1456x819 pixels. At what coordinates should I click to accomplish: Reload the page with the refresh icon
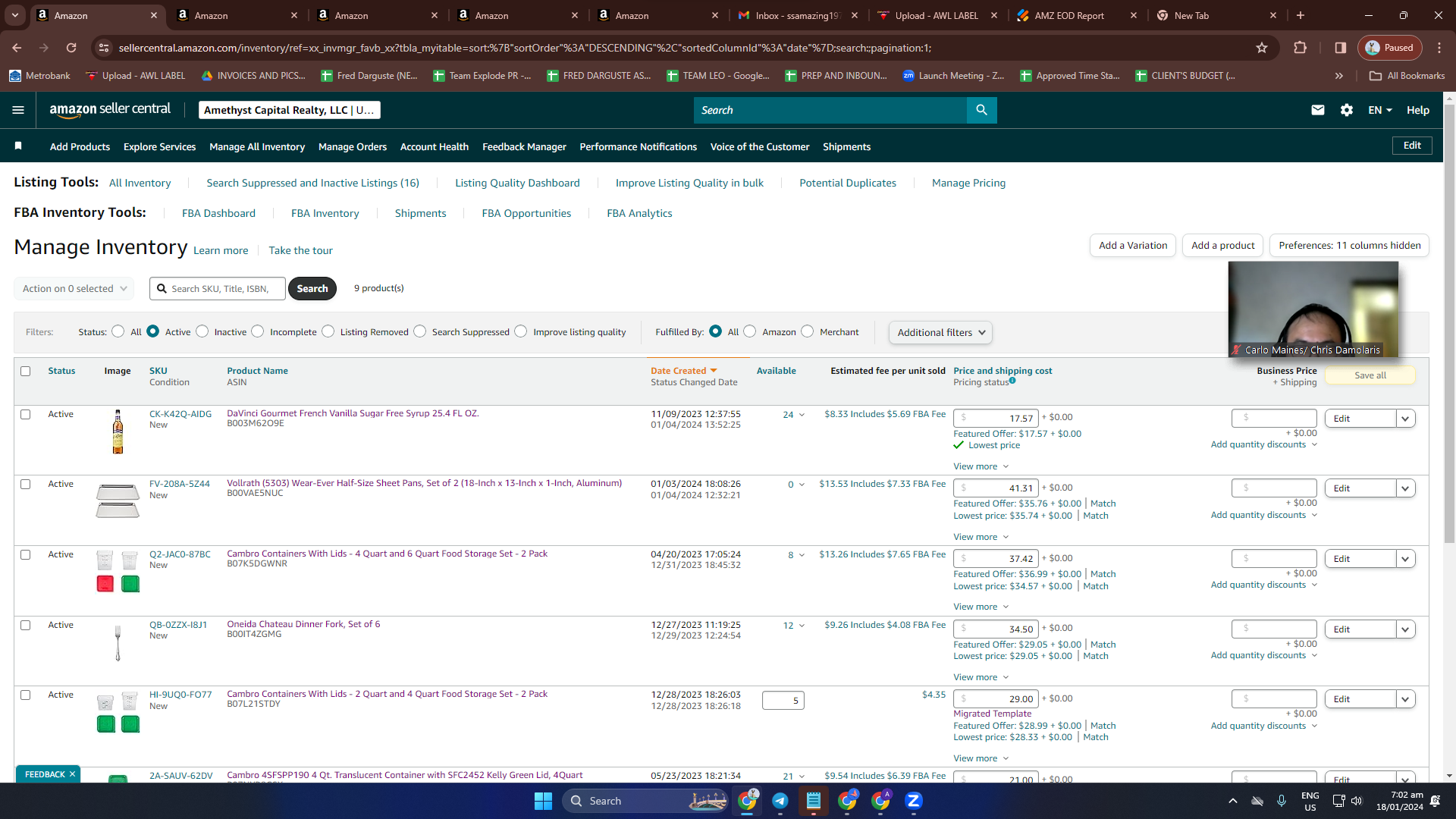click(71, 48)
